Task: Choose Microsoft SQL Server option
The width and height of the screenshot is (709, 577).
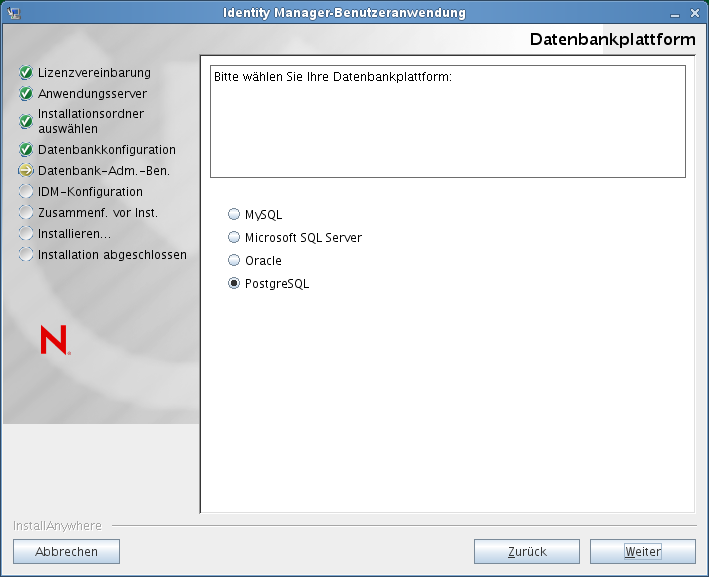Action: [x=234, y=237]
